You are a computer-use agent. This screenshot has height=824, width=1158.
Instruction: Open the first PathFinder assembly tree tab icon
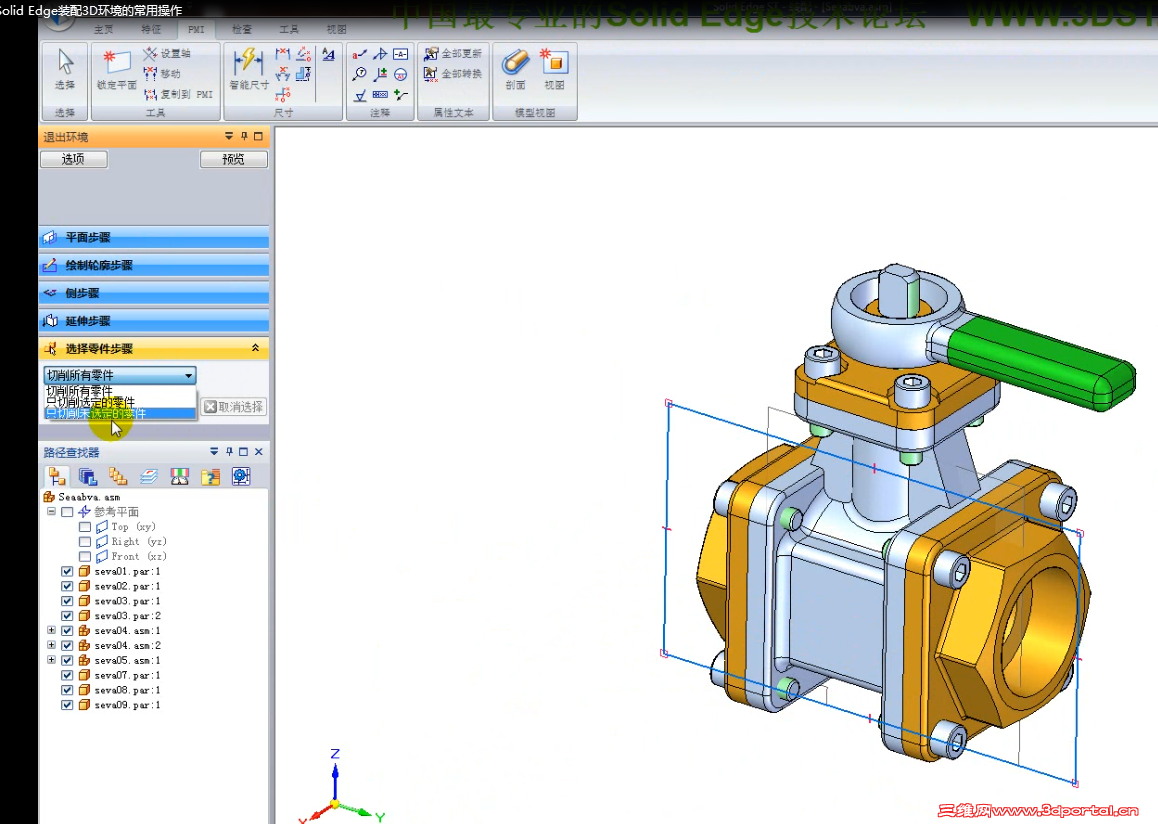click(x=57, y=476)
